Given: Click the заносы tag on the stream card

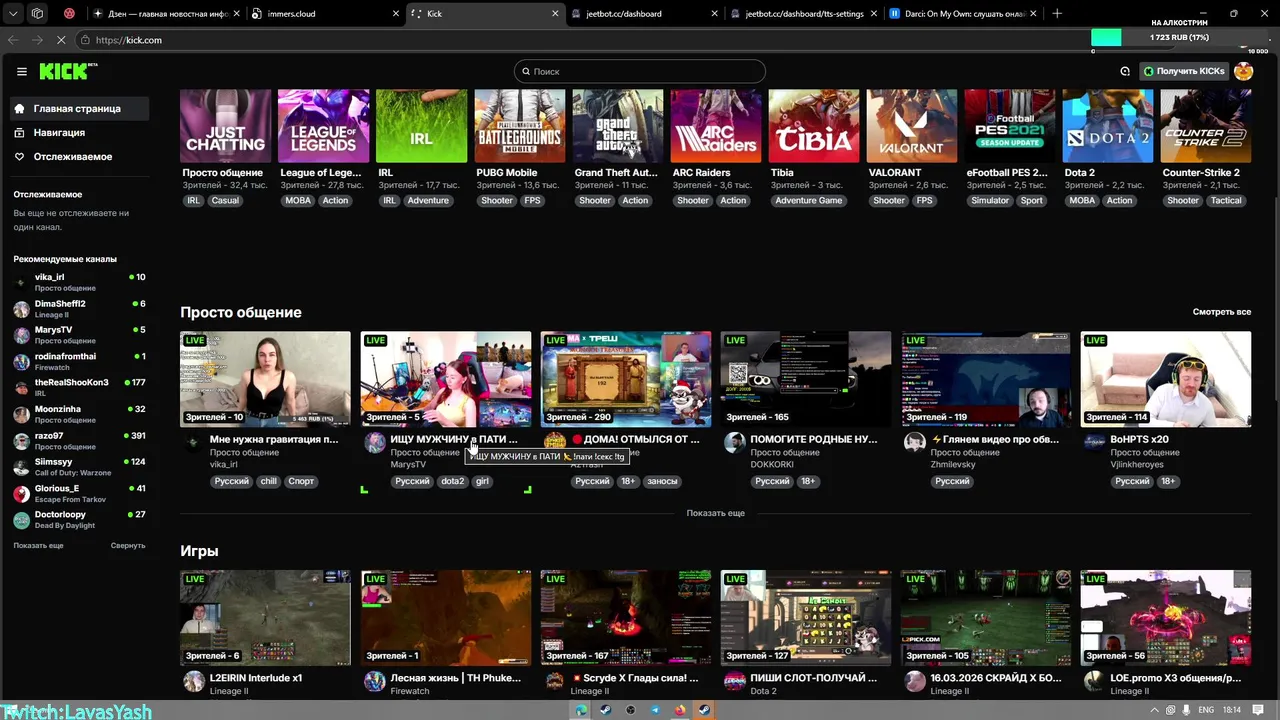Looking at the screenshot, I should point(662,481).
